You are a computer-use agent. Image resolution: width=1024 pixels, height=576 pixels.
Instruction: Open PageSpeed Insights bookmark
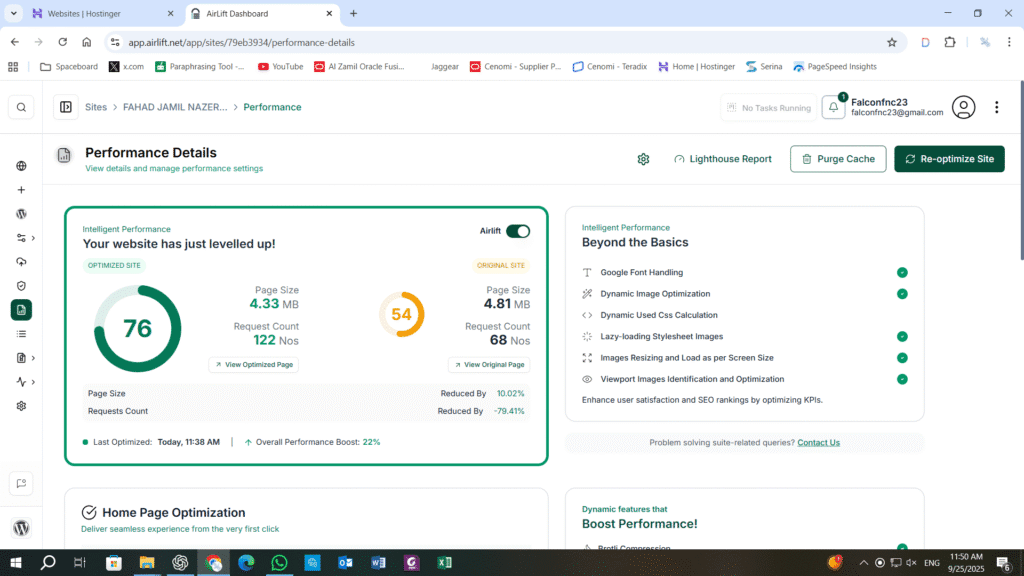tap(835, 67)
